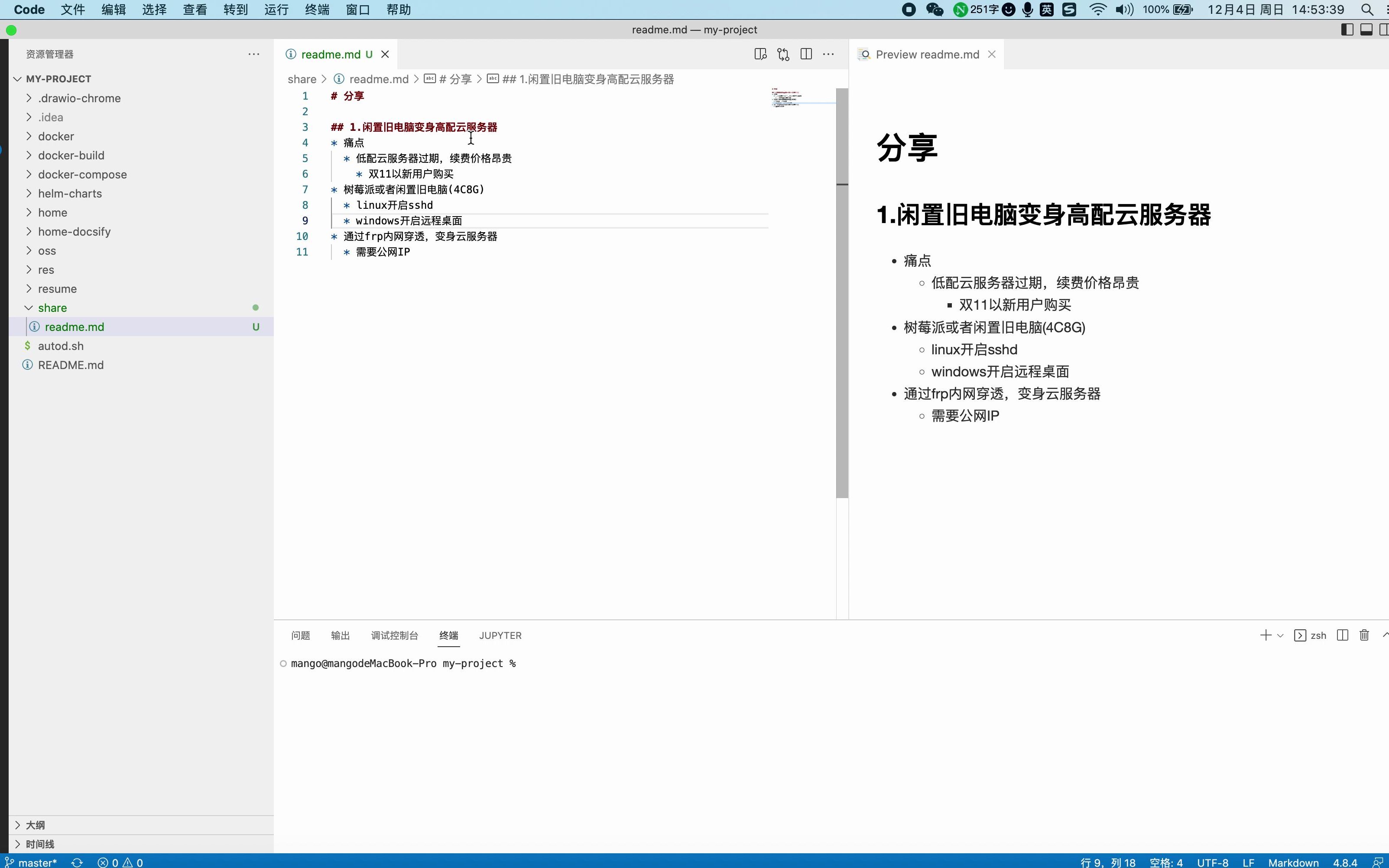
Task: Open explorer panel more actions ellipsis
Action: tap(254, 54)
